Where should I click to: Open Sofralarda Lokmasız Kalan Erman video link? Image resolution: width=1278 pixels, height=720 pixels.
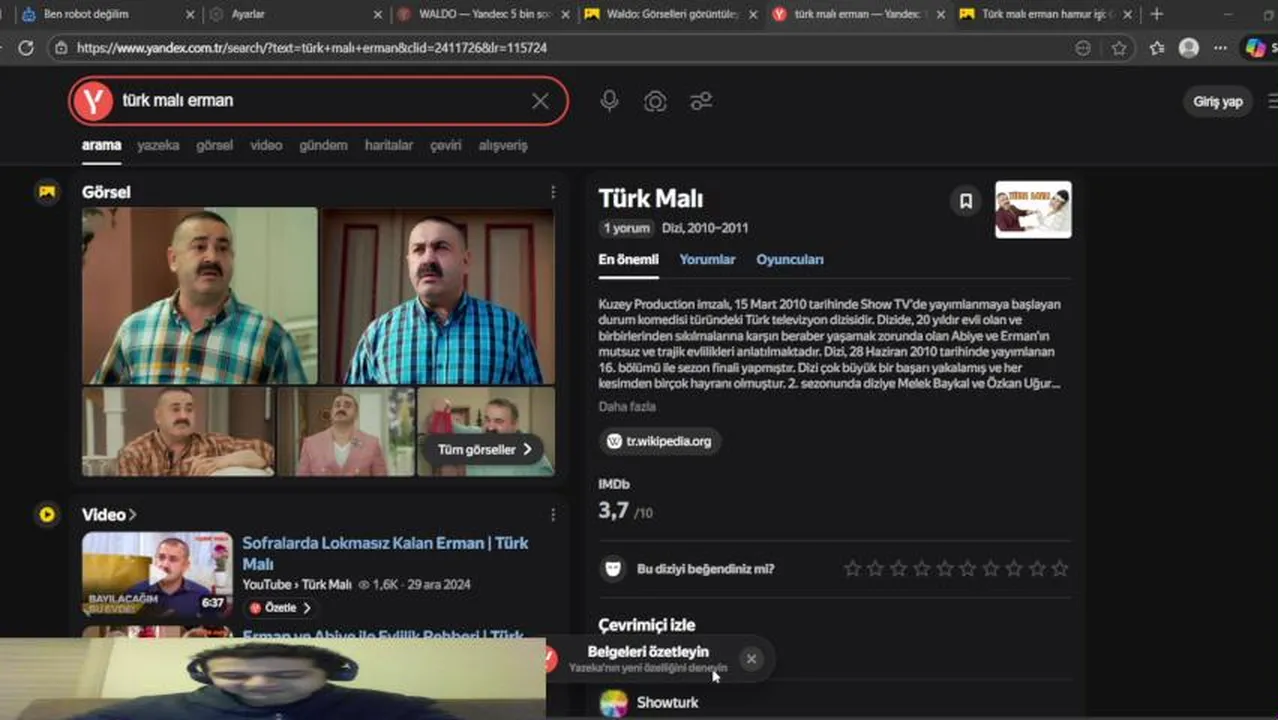click(385, 553)
